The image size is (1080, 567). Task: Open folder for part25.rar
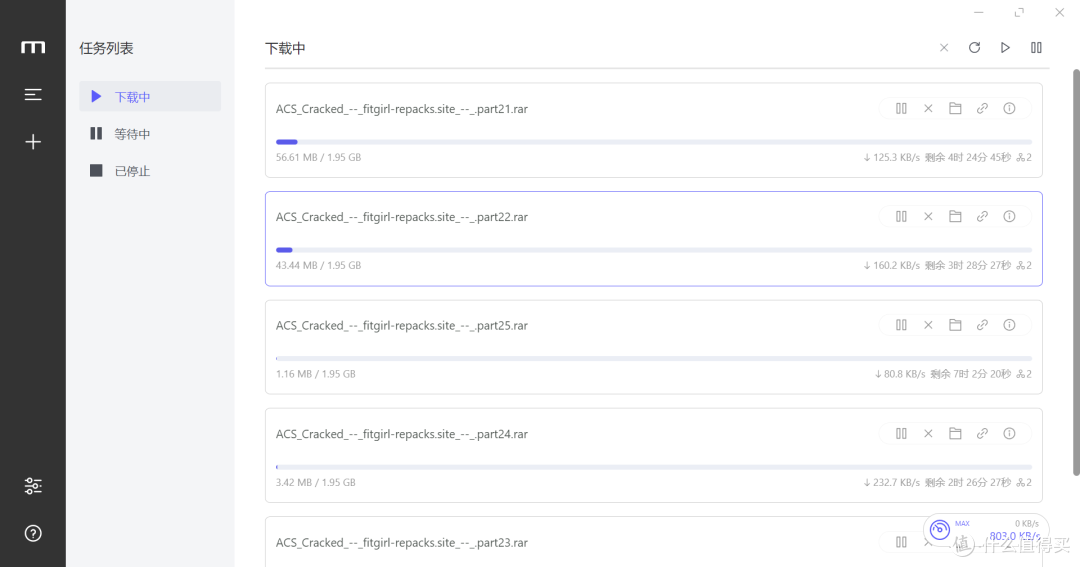(955, 324)
